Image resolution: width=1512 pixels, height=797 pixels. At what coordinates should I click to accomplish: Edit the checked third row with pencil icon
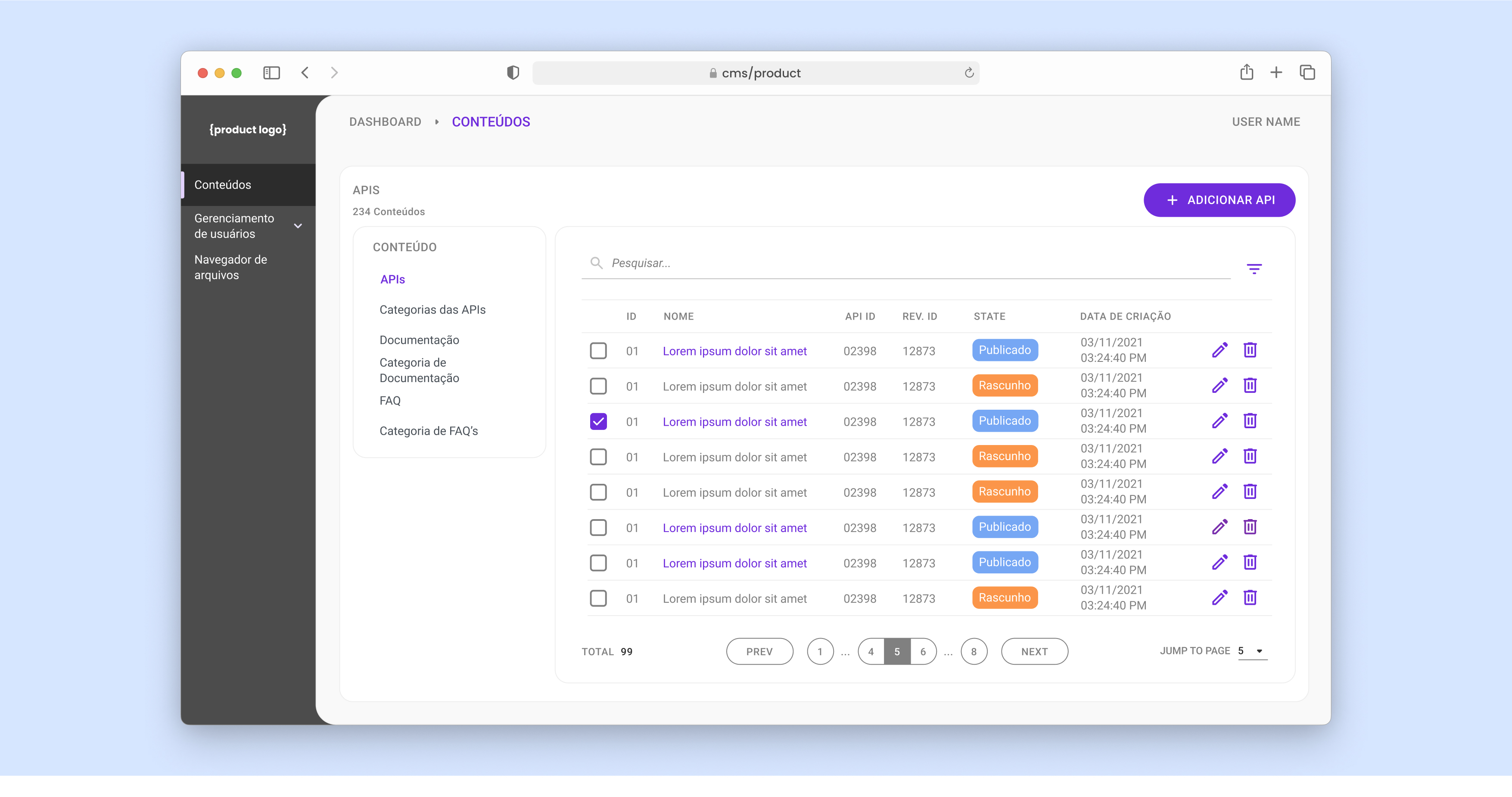click(x=1220, y=421)
